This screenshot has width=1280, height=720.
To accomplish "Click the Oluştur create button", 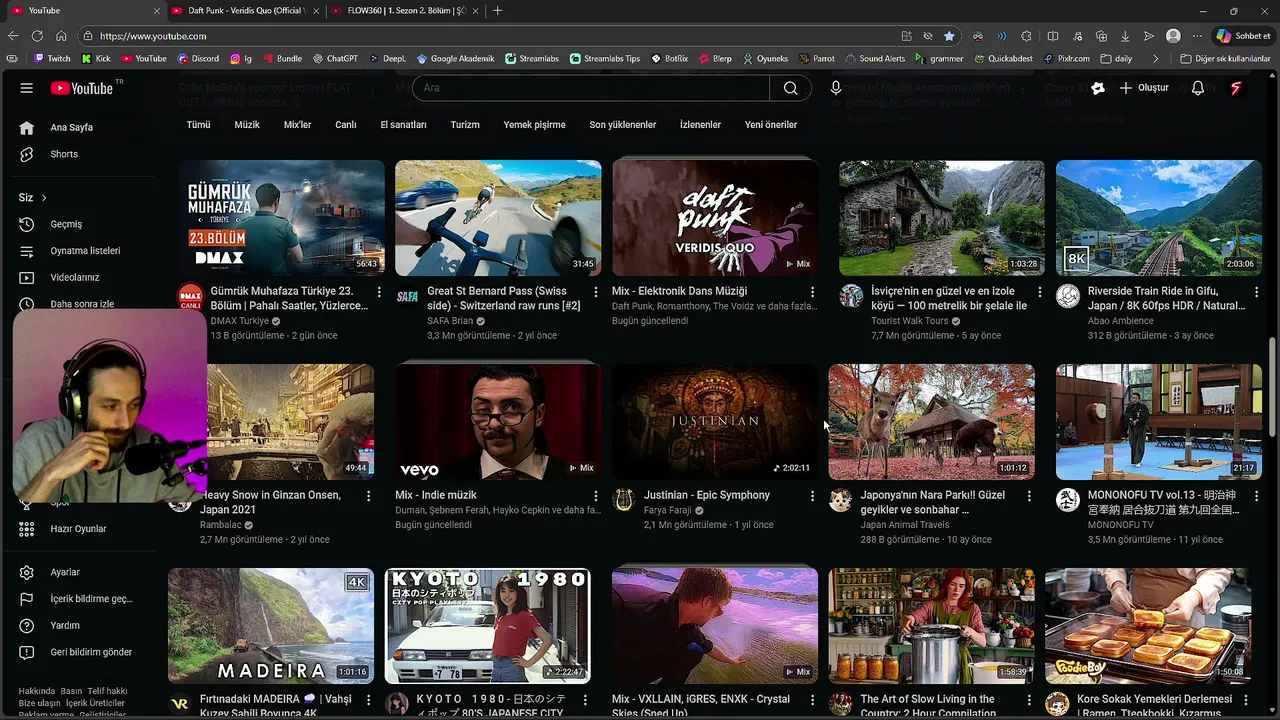I will [1144, 88].
